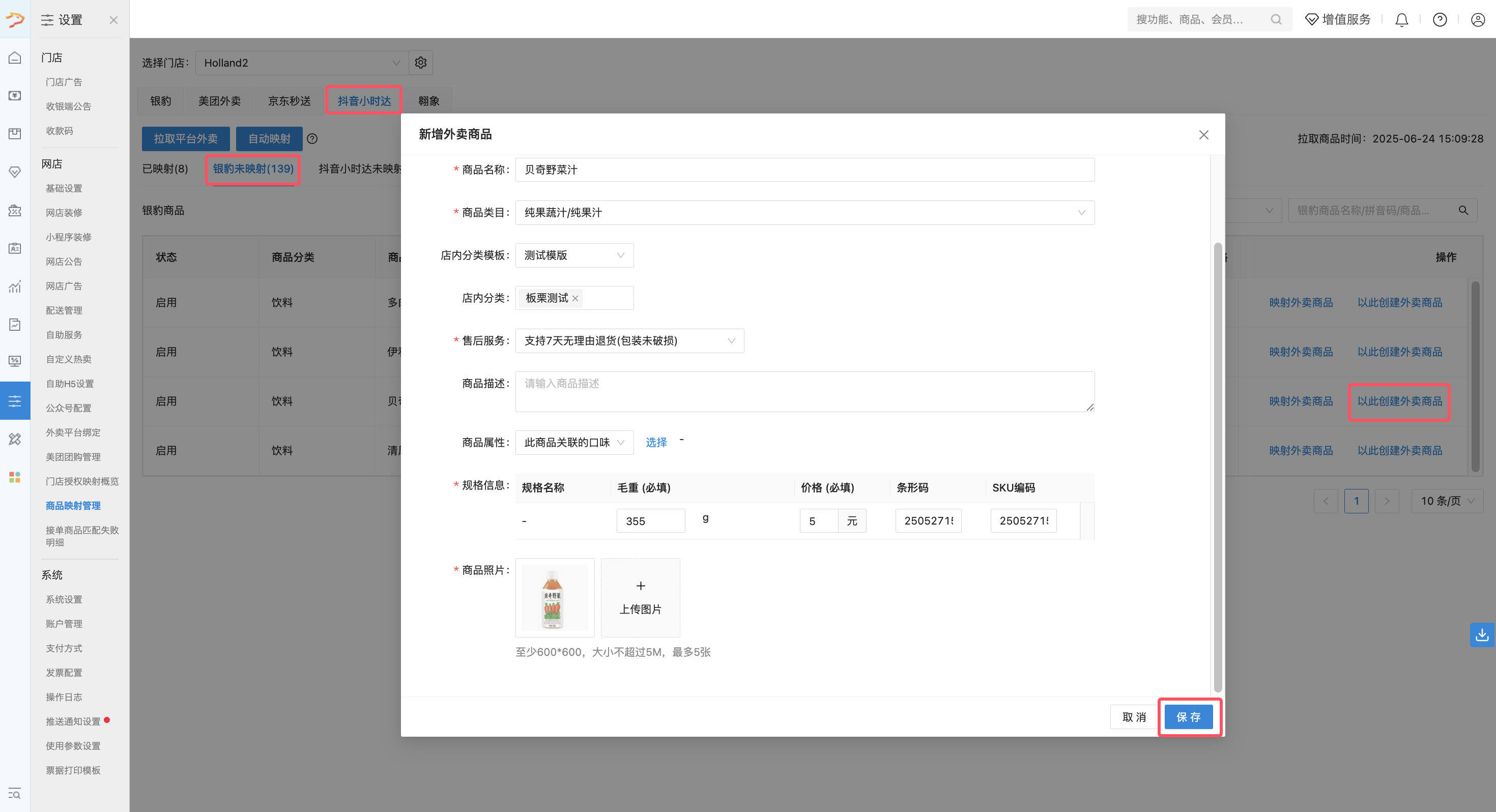Click the dialog vertical scrollbar
Viewport: 1496px width, 812px height.
[x=1218, y=468]
